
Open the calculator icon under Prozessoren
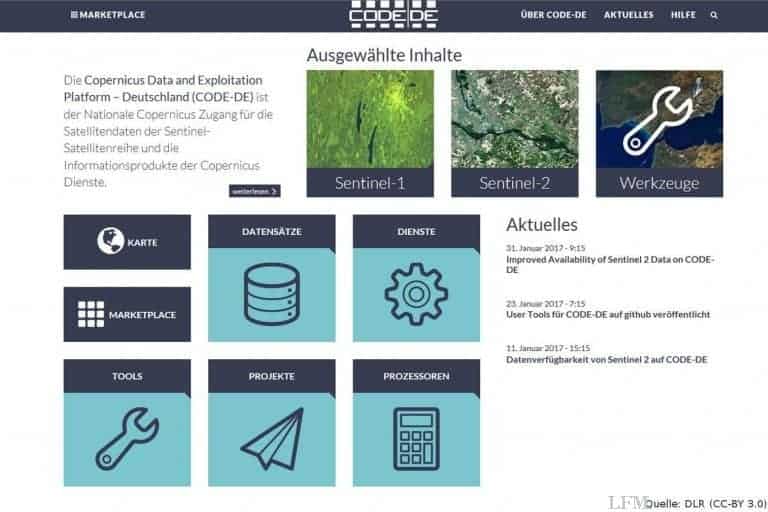[x=416, y=436]
